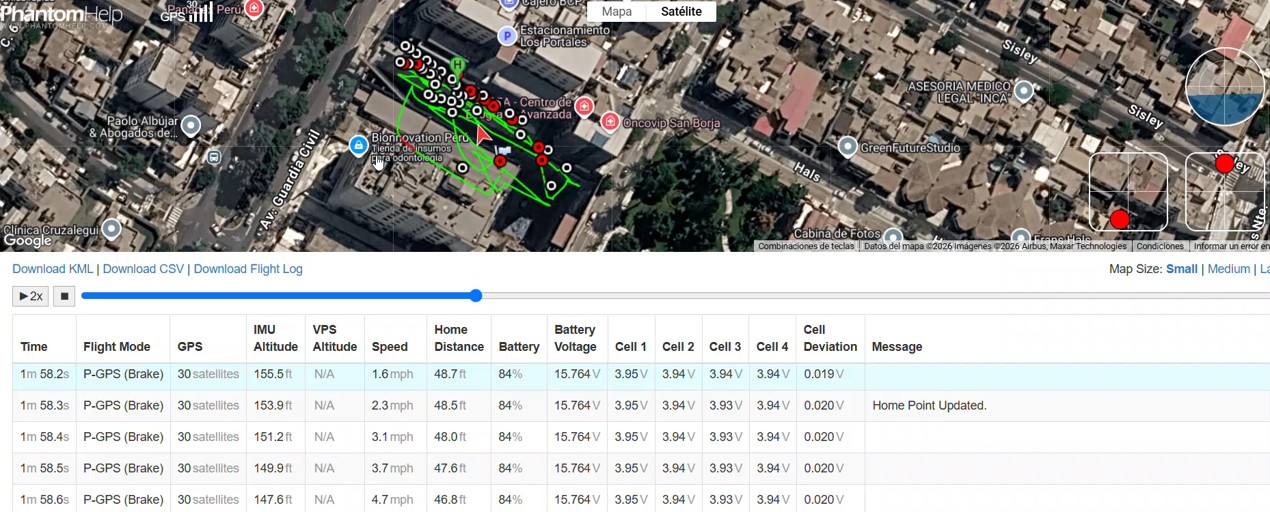Open Combinaciones de teclas shortcuts

click(x=806, y=246)
